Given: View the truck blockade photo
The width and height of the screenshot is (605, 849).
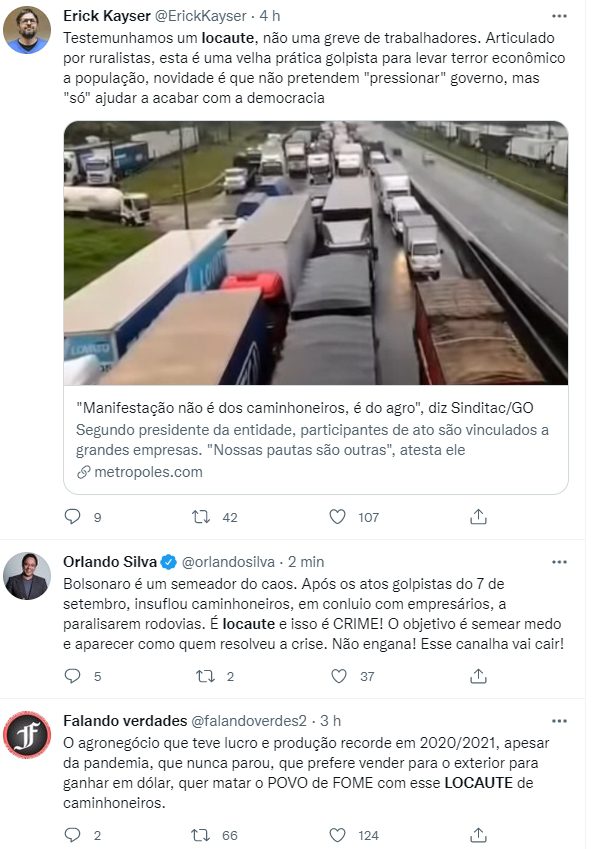Looking at the screenshot, I should [x=315, y=253].
